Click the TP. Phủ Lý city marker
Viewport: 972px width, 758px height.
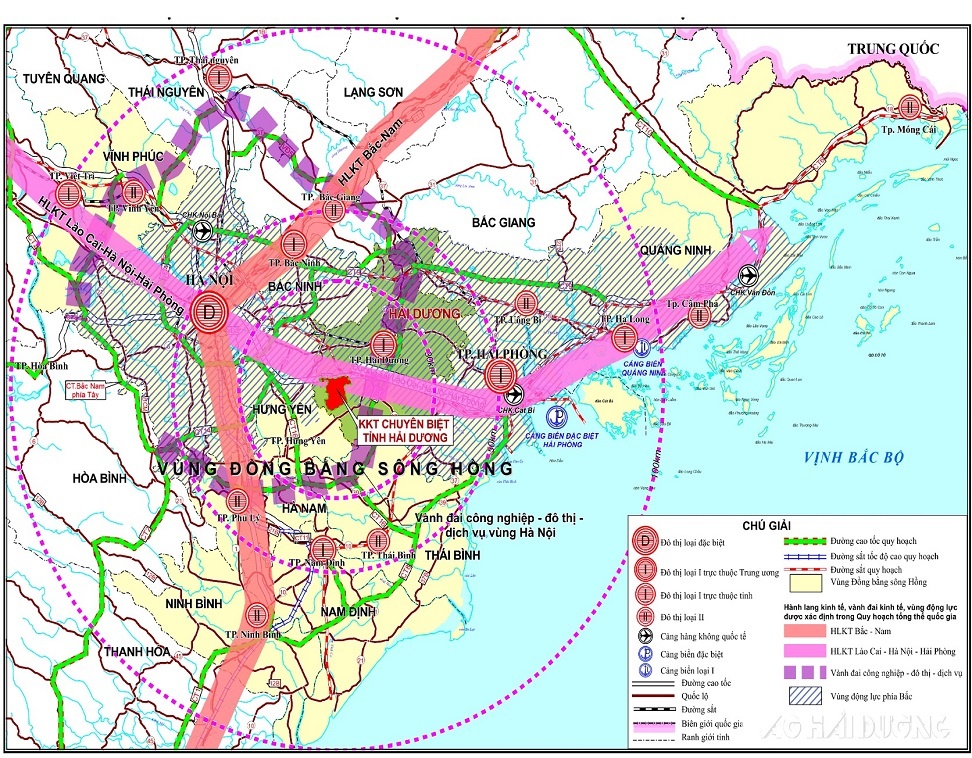click(237, 501)
